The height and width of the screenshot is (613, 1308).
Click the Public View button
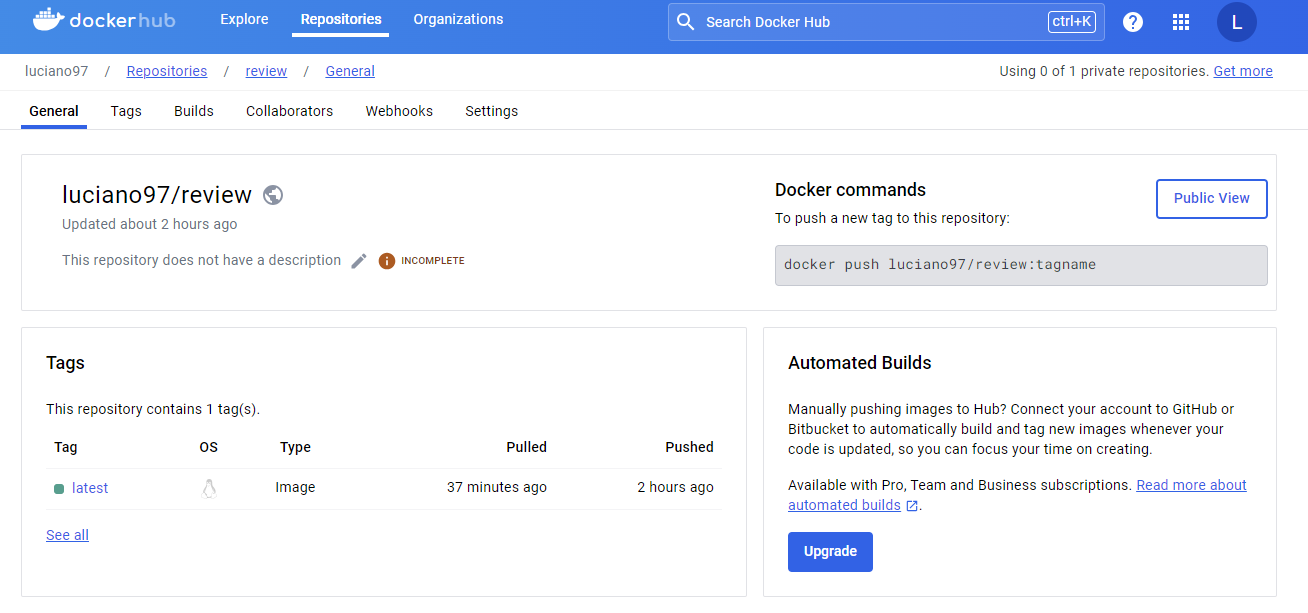[1212, 199]
